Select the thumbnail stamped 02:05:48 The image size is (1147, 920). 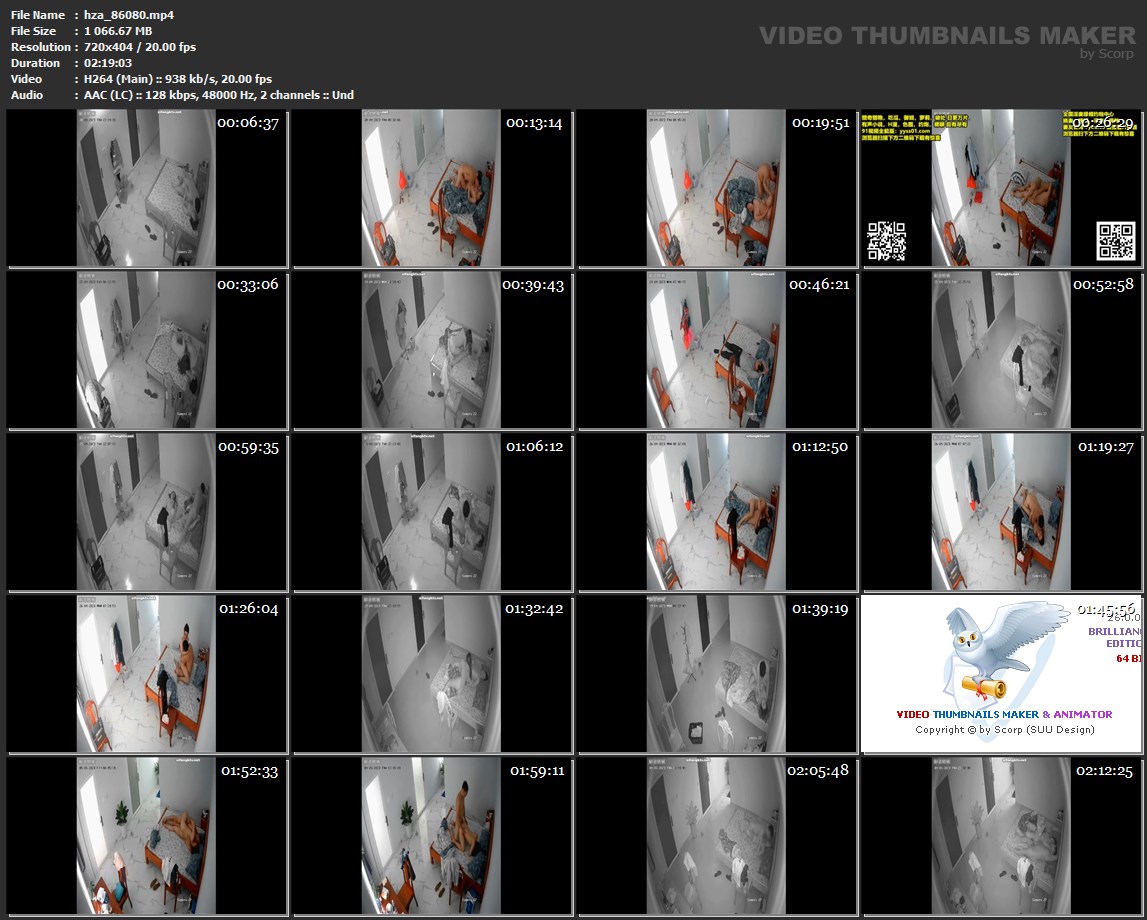[x=717, y=836]
